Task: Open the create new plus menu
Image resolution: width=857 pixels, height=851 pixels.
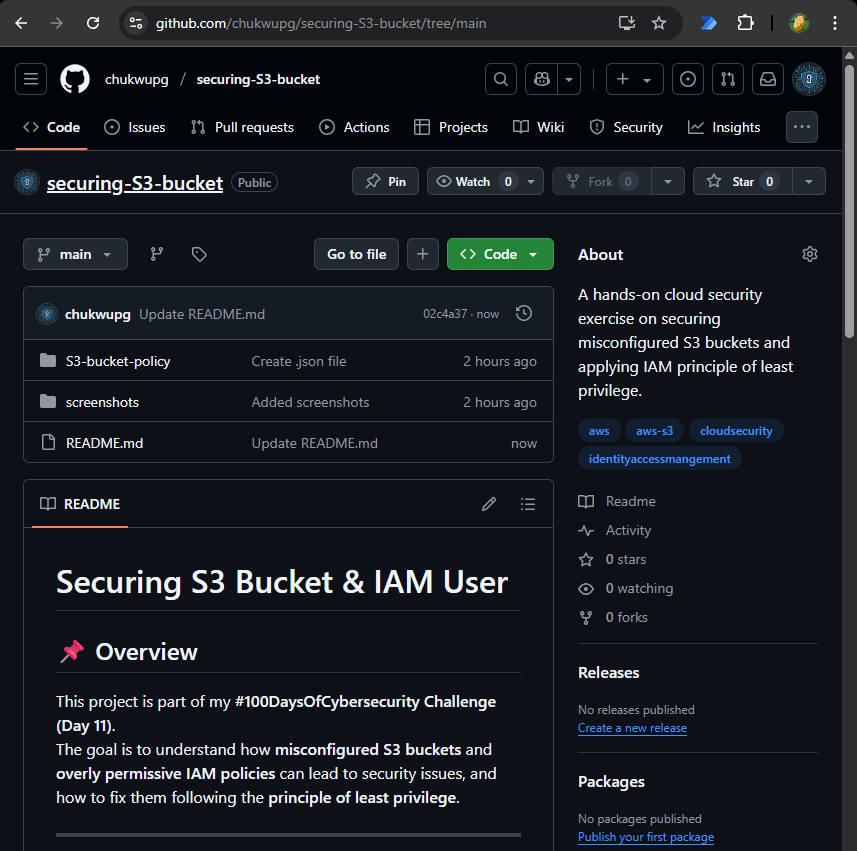Action: pyautogui.click(x=635, y=79)
